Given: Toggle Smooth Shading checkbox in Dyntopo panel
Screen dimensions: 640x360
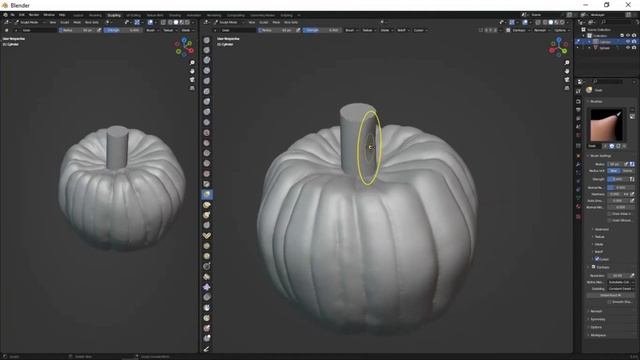Looking at the screenshot, I should pyautogui.click(x=609, y=302).
